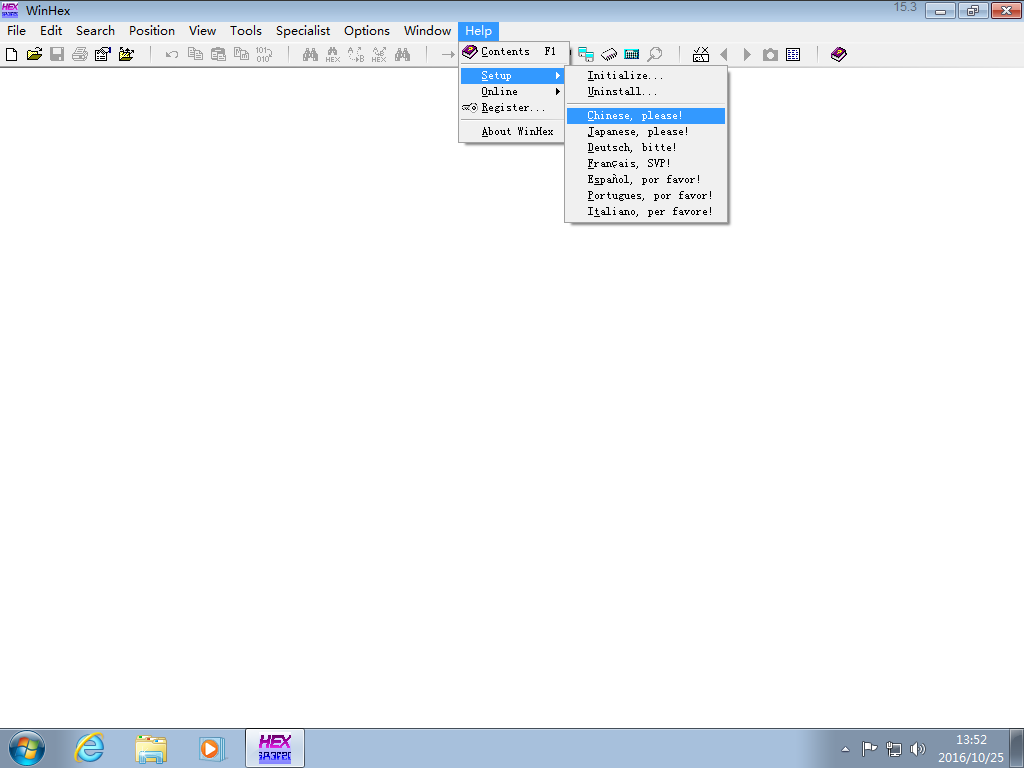Viewport: 1024px width, 768px height.
Task: Open About WinHex
Action: click(513, 131)
